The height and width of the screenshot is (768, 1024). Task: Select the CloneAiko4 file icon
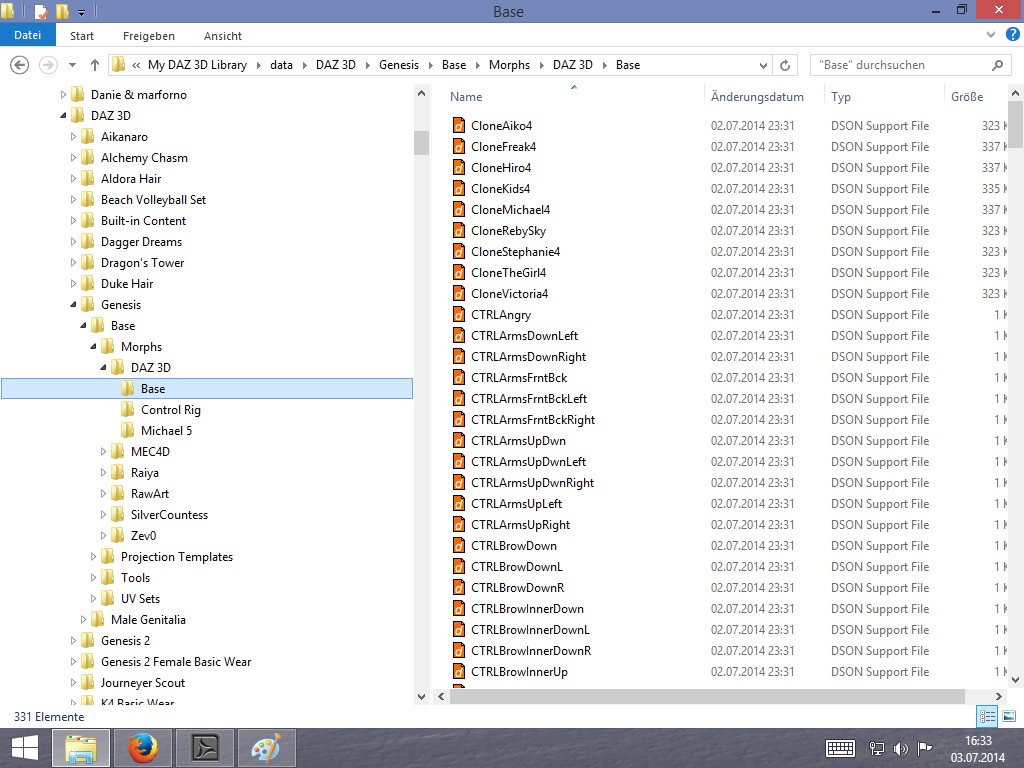tap(459, 125)
